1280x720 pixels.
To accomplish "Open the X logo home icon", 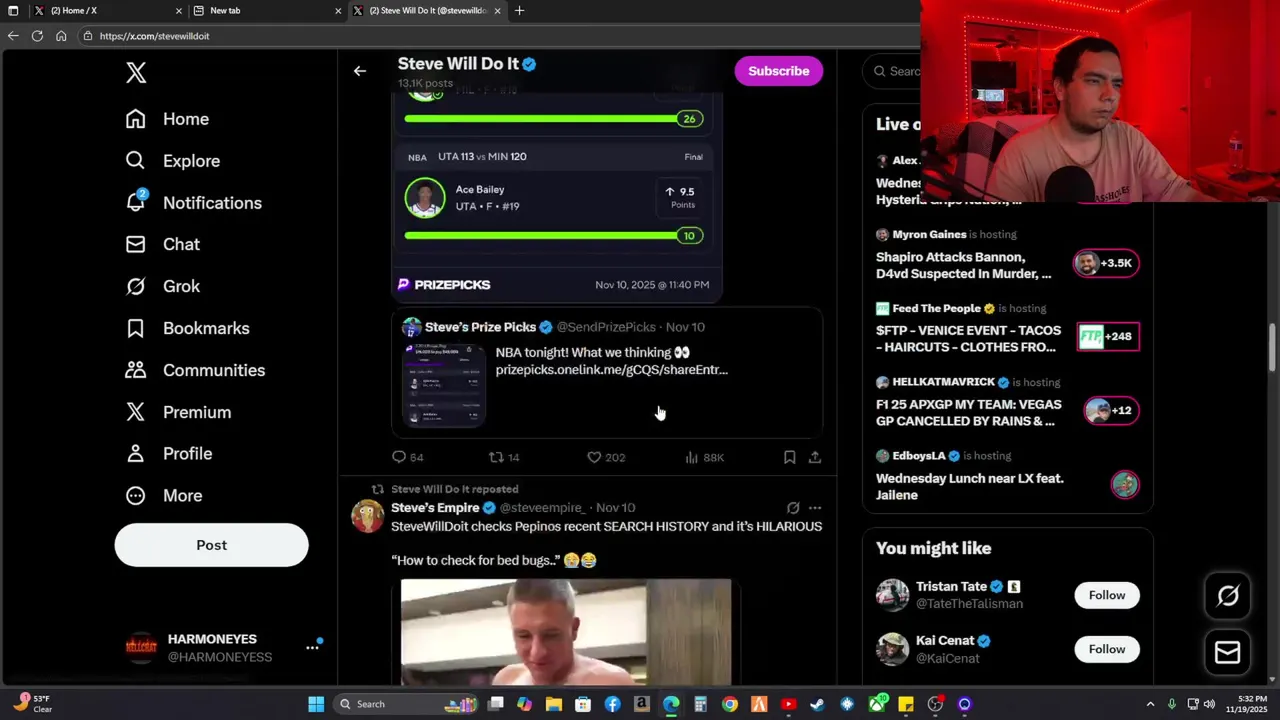I will coord(136,72).
